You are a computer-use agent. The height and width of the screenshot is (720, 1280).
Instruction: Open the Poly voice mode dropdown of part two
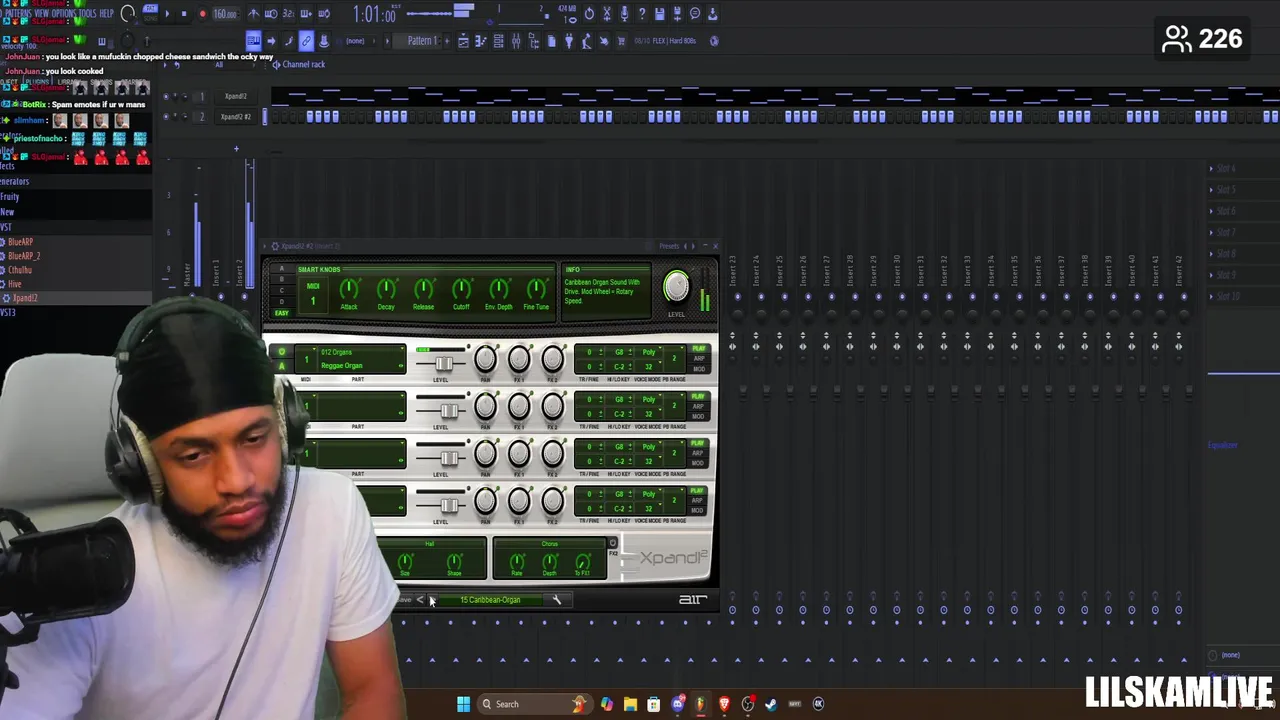(651, 399)
